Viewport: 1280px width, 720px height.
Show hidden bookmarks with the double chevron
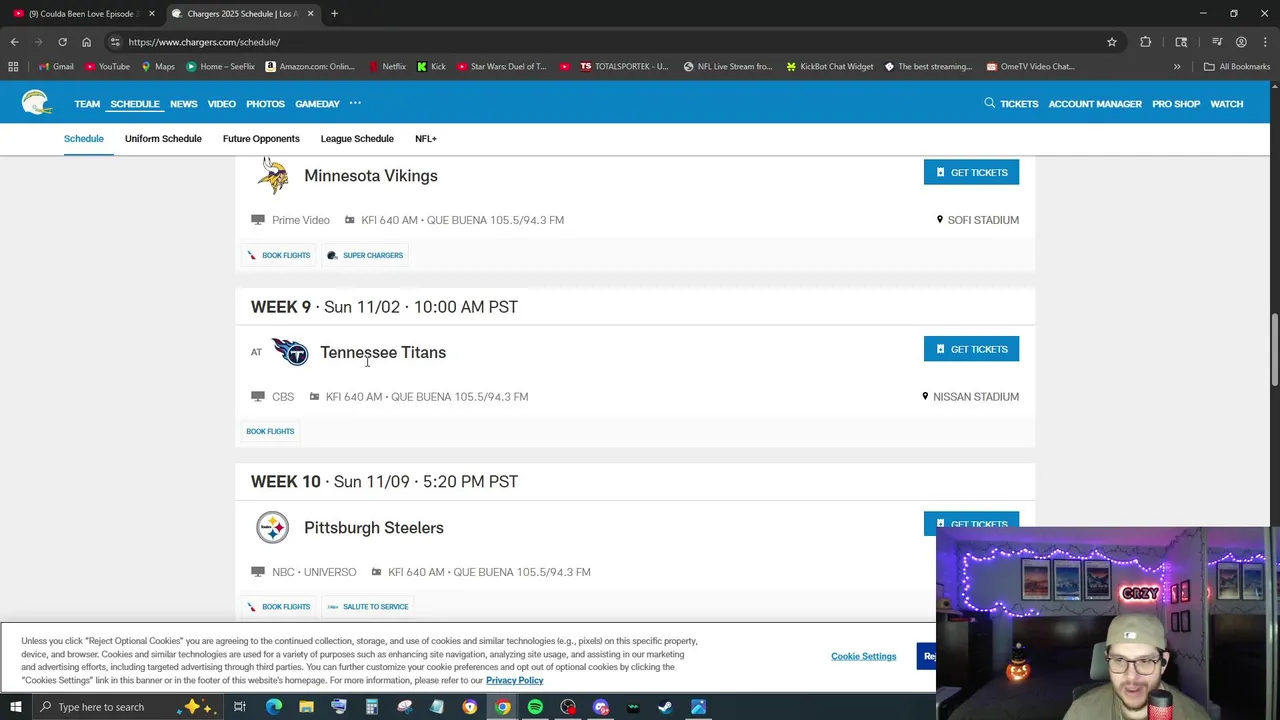click(1177, 66)
